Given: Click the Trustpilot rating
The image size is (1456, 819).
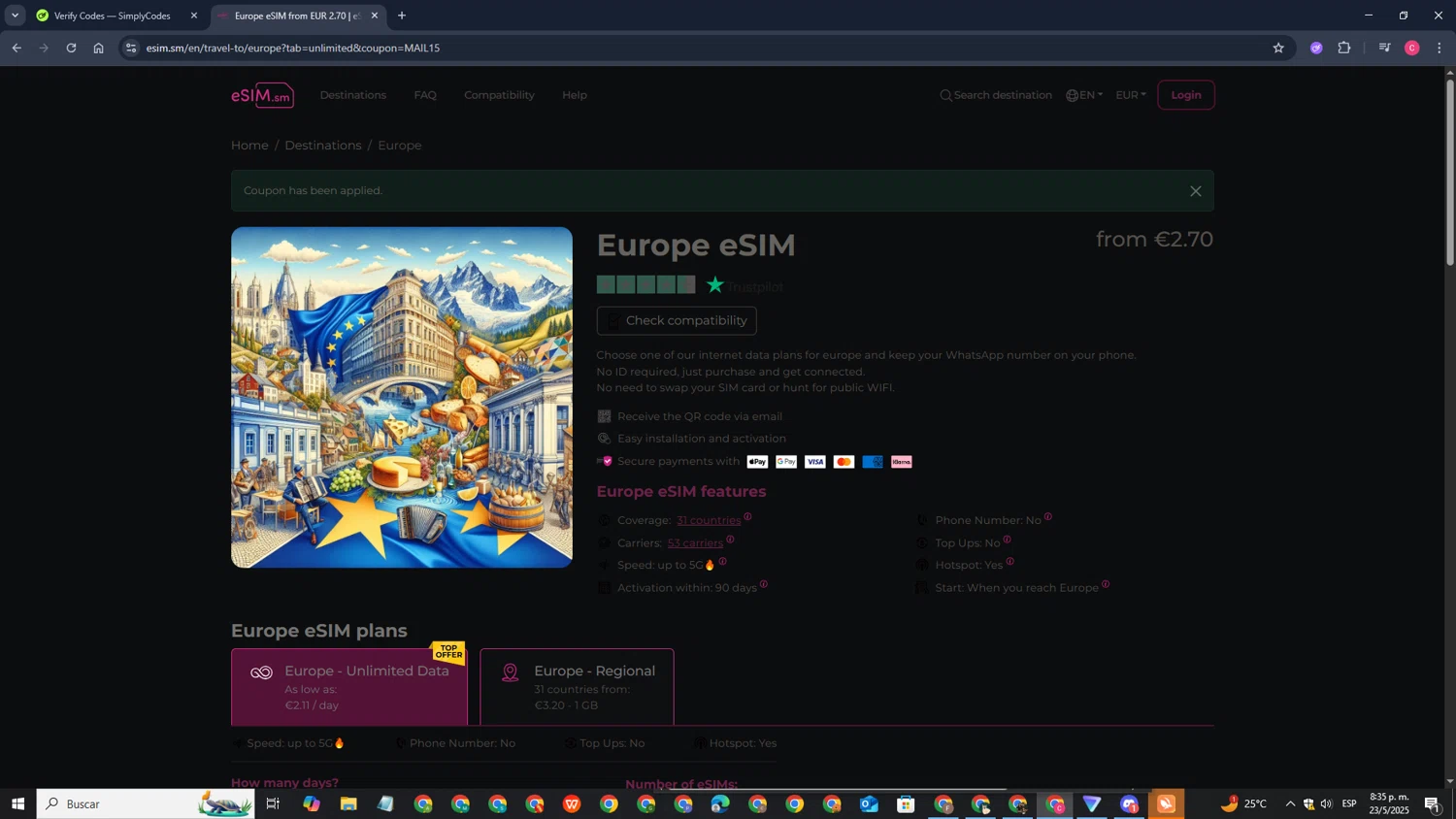Looking at the screenshot, I should point(690,285).
